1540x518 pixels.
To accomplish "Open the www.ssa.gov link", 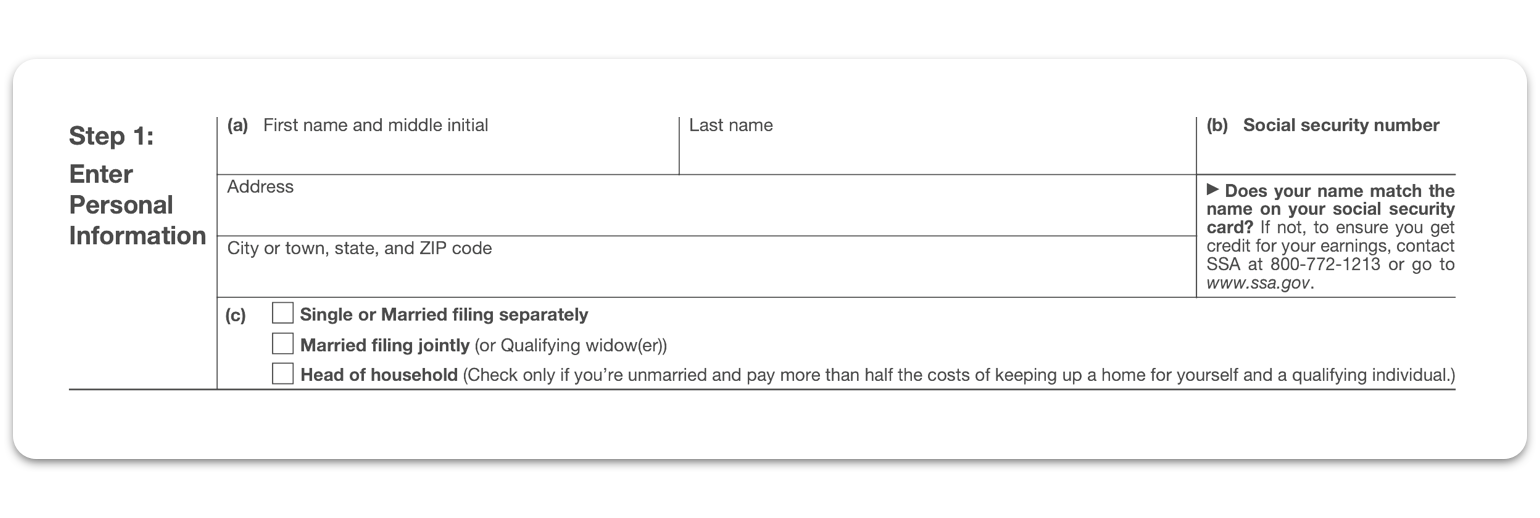I will (1258, 283).
